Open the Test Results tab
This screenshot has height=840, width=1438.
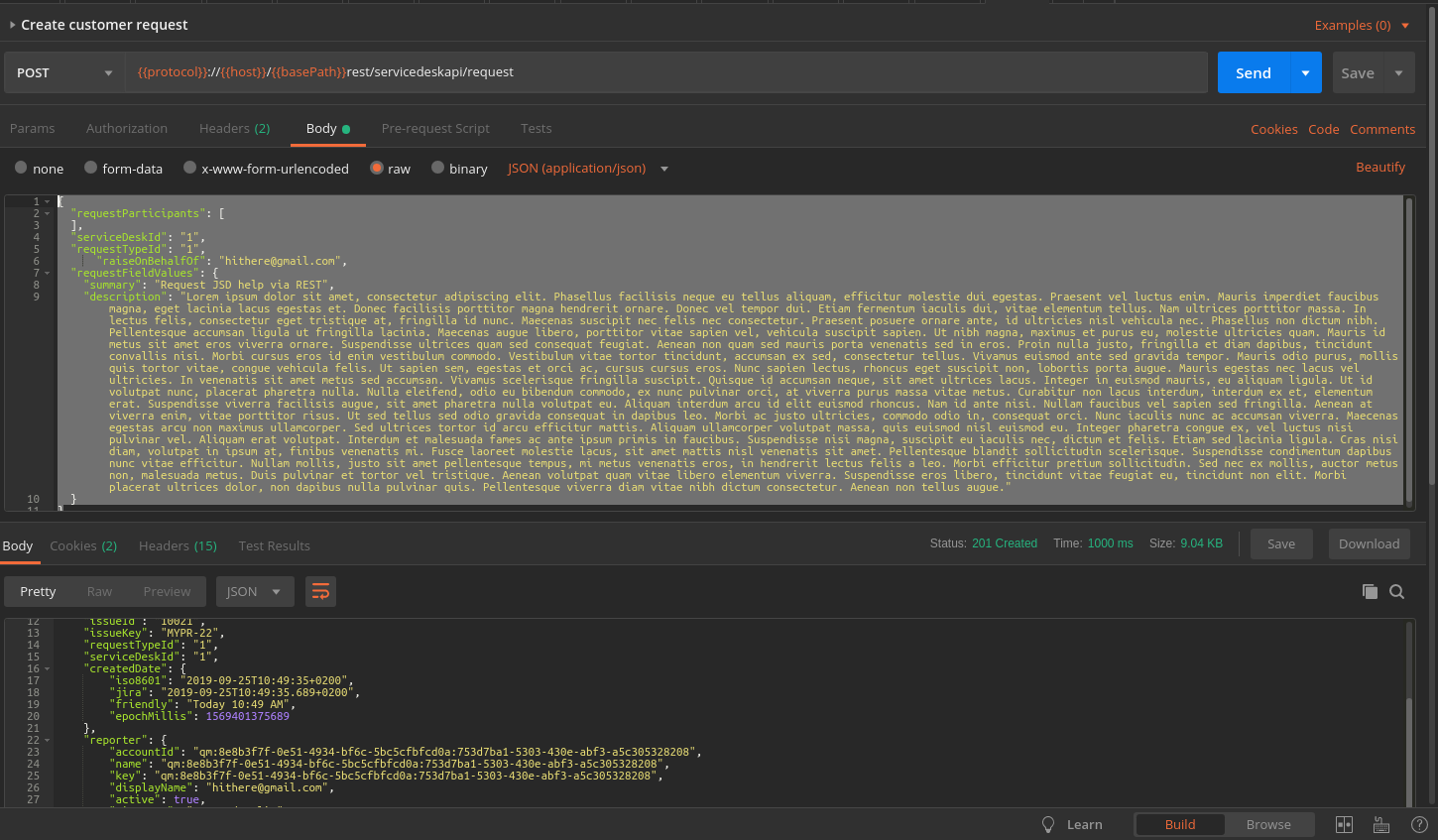275,546
